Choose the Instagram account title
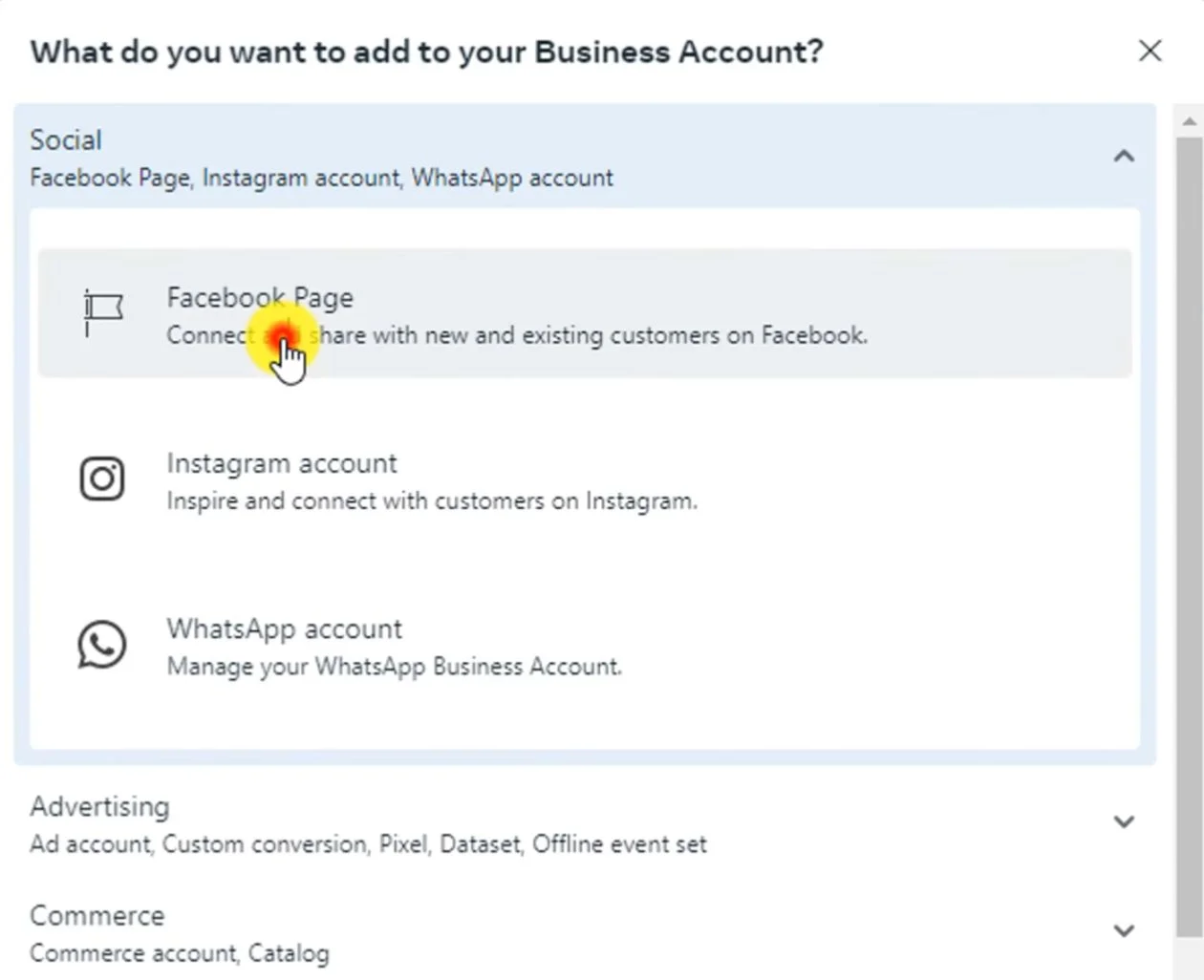Image resolution: width=1204 pixels, height=980 pixels. point(282,463)
